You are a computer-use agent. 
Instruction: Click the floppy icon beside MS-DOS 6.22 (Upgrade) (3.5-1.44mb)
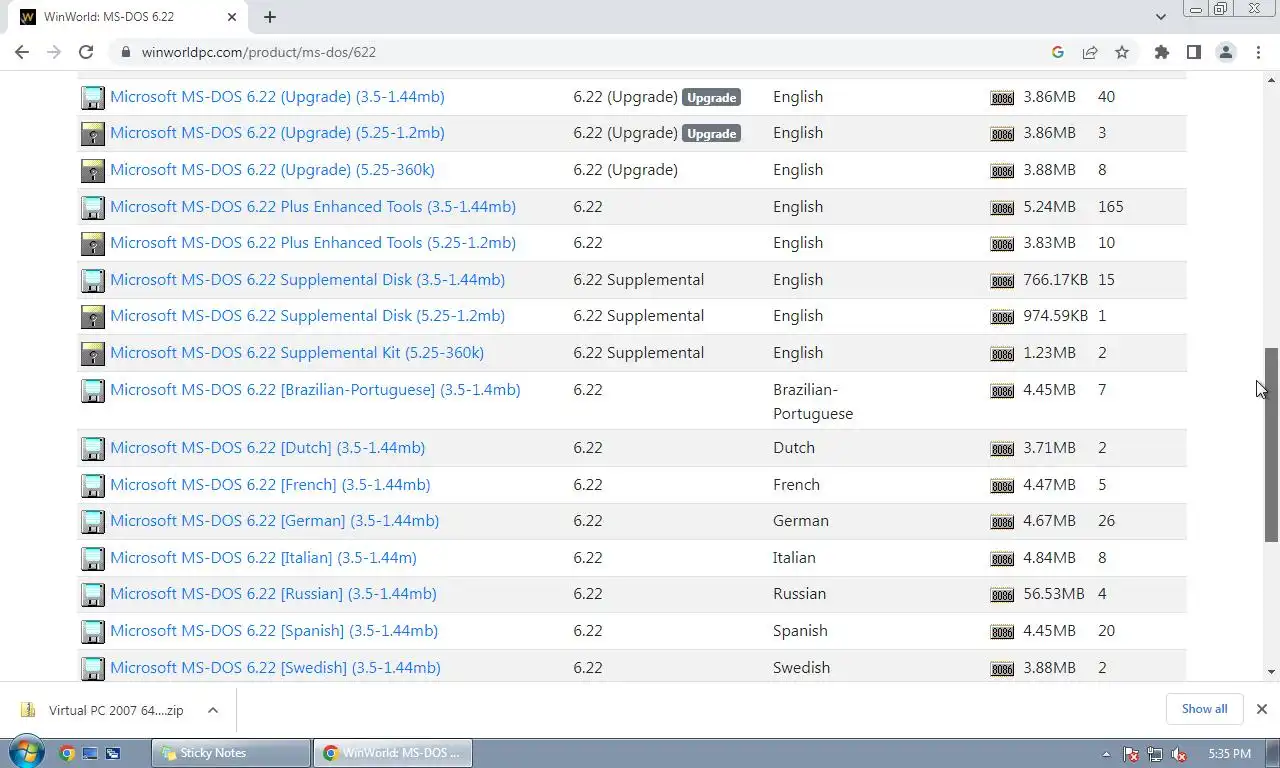[x=92, y=97]
